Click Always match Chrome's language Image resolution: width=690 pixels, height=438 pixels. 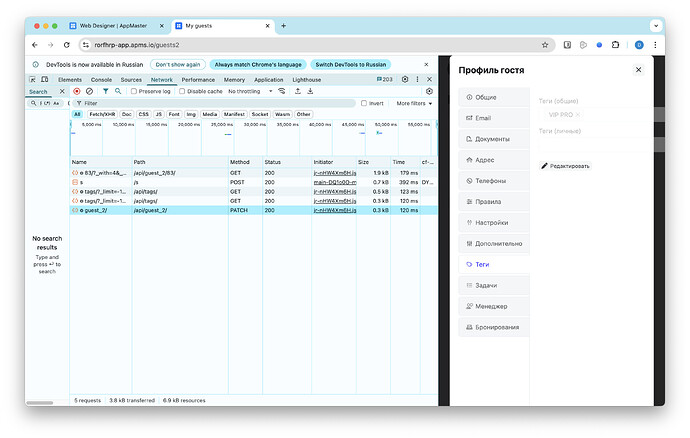(258, 65)
